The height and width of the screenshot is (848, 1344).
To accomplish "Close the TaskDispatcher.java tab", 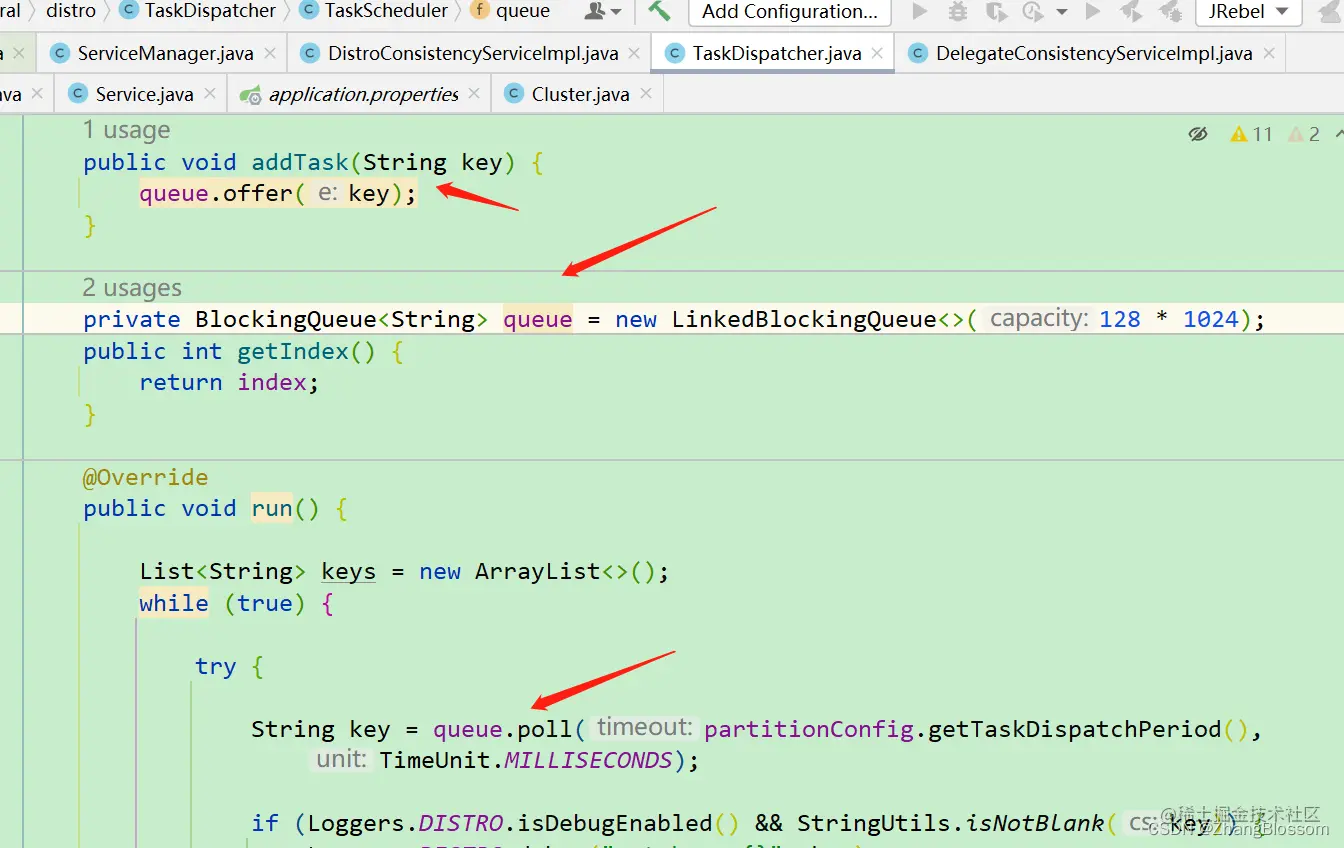I will [877, 53].
